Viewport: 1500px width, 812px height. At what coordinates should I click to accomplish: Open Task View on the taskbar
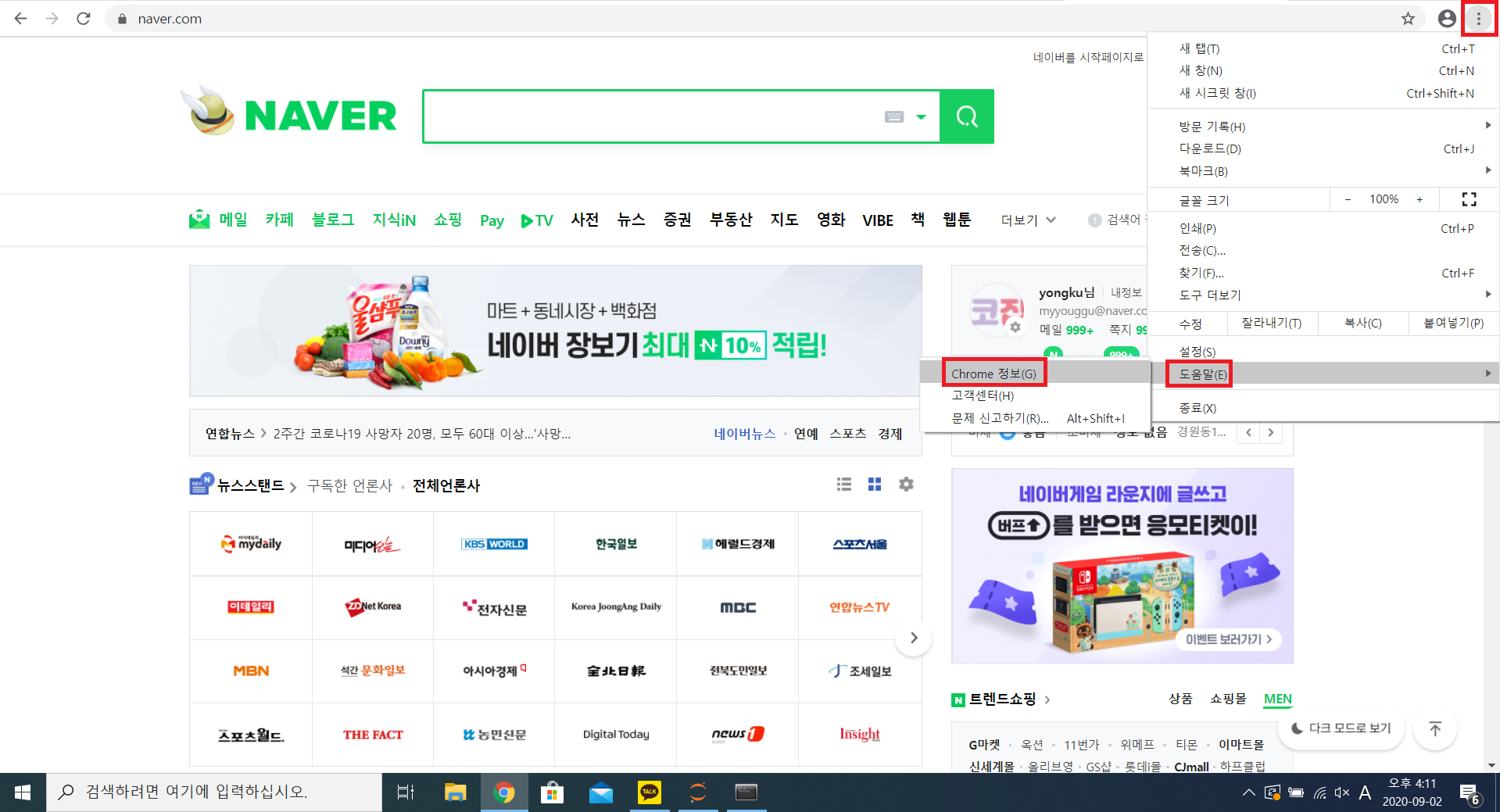[405, 792]
